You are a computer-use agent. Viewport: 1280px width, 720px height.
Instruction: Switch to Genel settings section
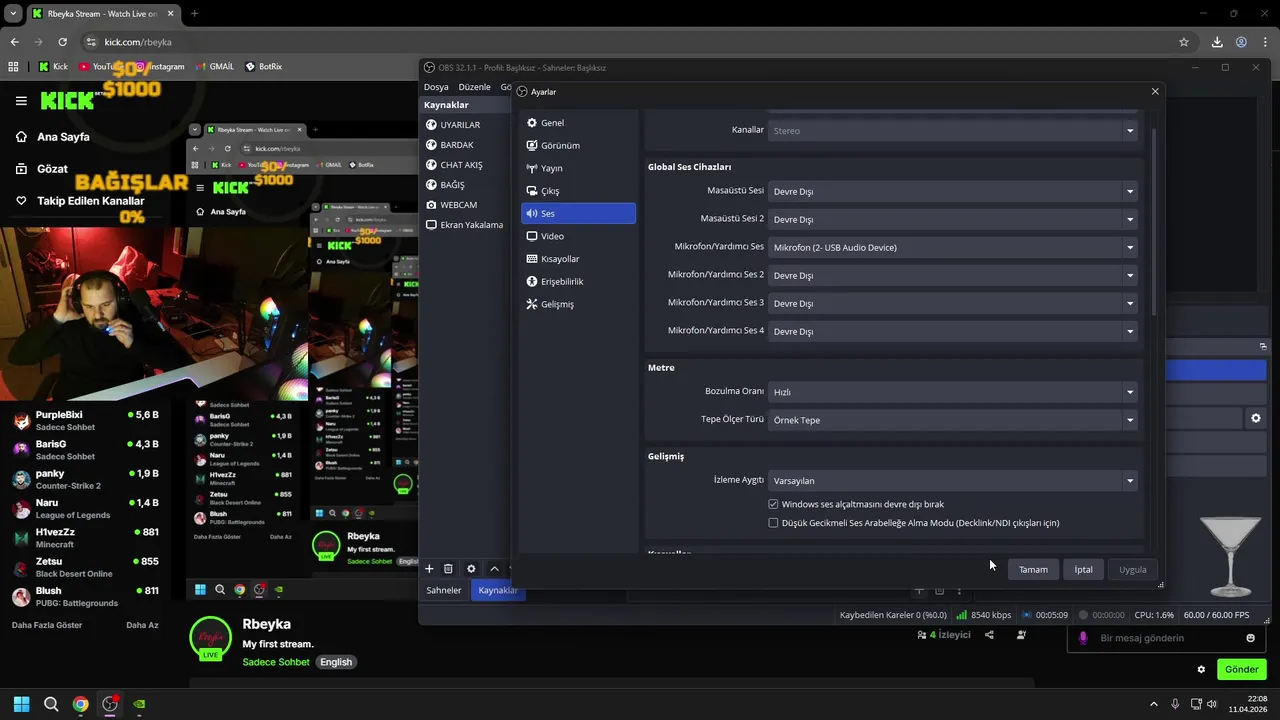578,122
